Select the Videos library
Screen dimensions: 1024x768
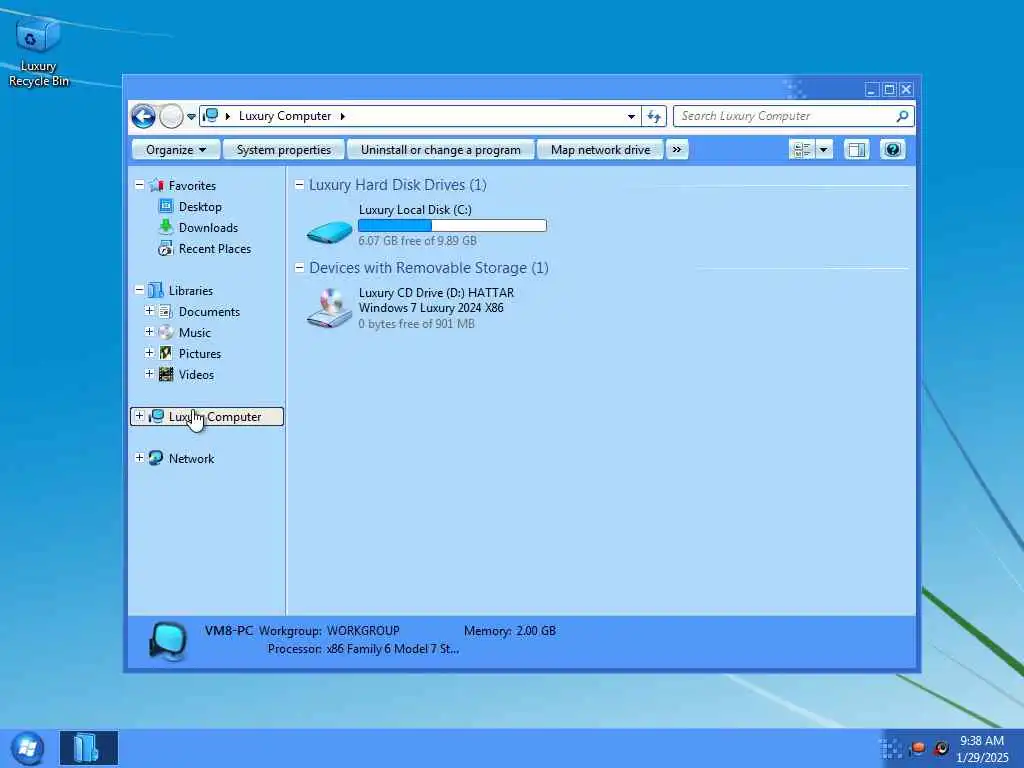[x=196, y=375]
